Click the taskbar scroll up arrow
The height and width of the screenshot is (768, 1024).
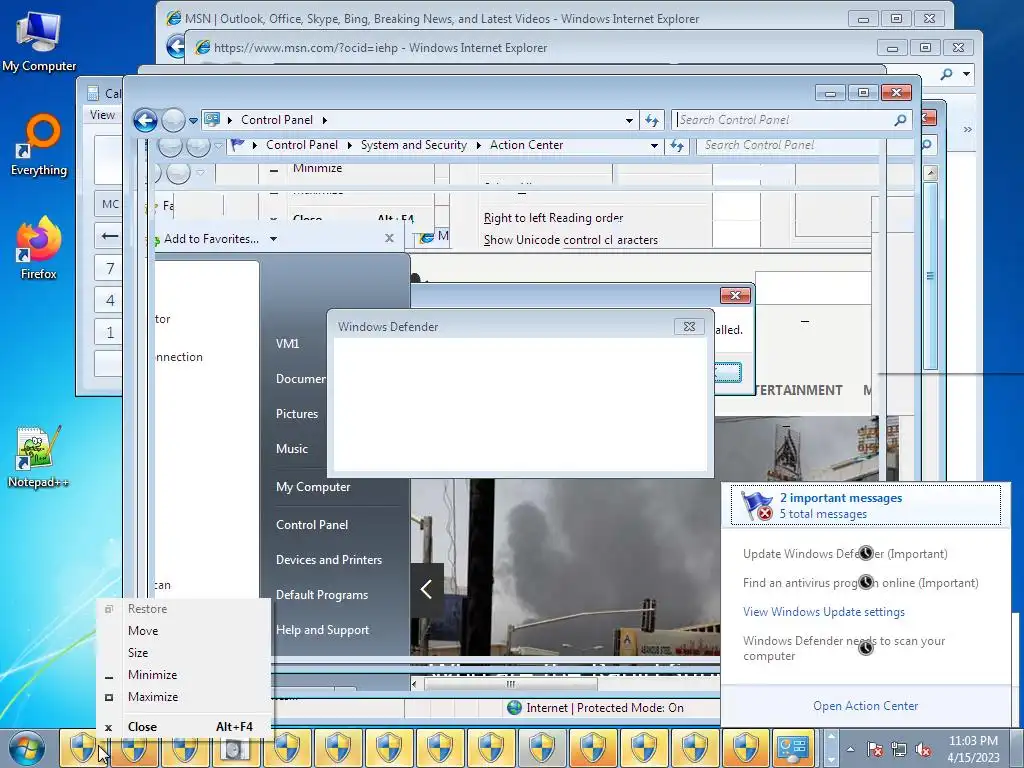click(831, 737)
